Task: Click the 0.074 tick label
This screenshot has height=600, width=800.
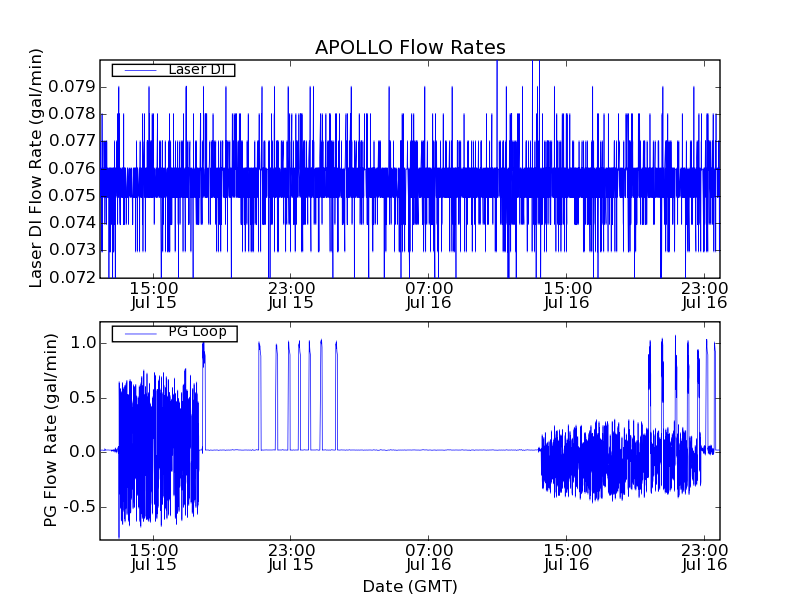Action: coord(72,222)
